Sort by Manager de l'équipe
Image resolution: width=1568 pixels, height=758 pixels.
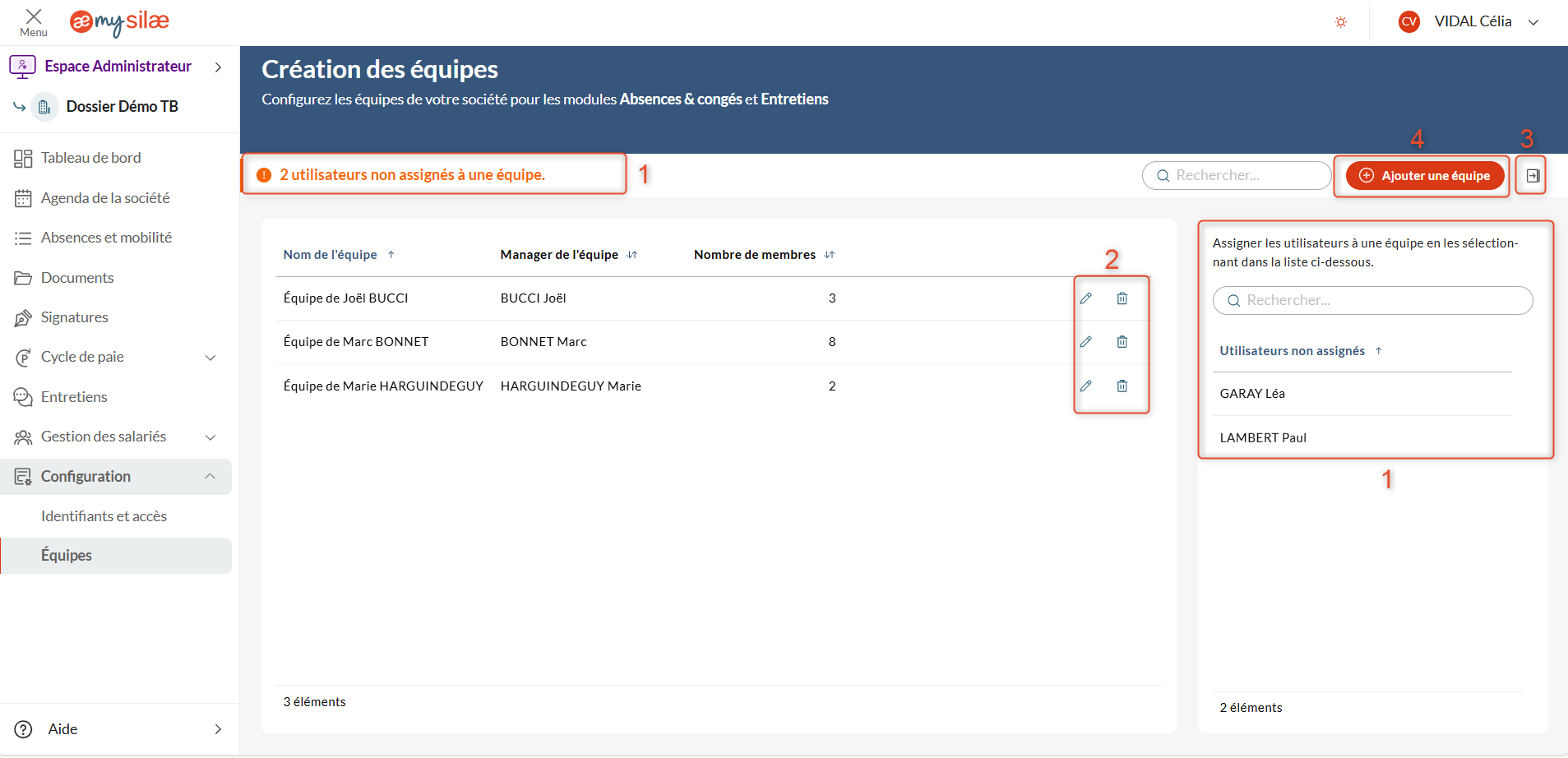[x=569, y=255]
